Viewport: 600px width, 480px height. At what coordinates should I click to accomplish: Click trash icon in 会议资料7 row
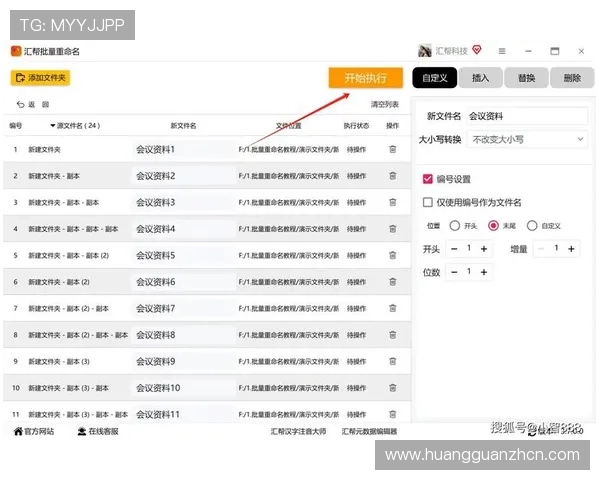(x=393, y=308)
